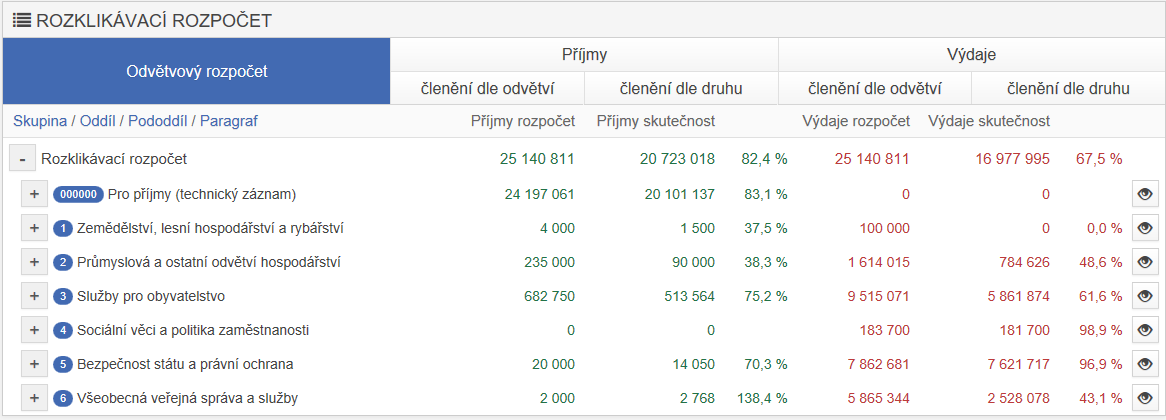This screenshot has height=420, width=1166.
Task: Click the 000000 badge for Pro příjmy
Action: (x=78, y=195)
